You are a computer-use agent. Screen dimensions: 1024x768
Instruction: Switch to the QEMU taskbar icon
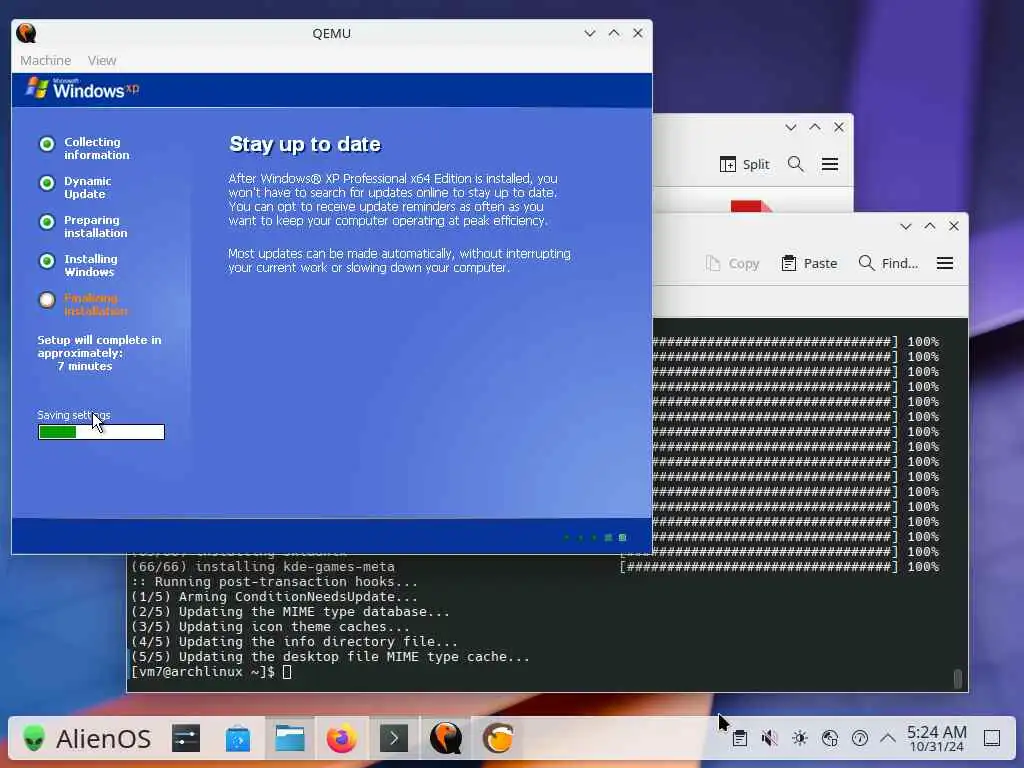(446, 739)
